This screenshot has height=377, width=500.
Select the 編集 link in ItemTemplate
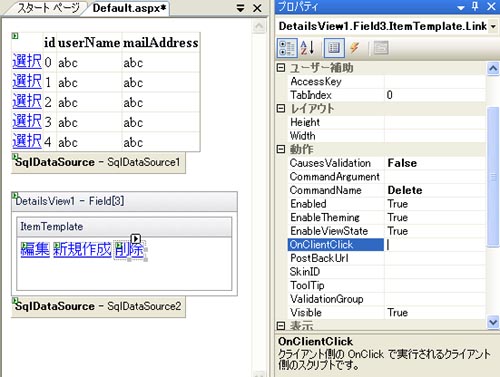tap(35, 249)
